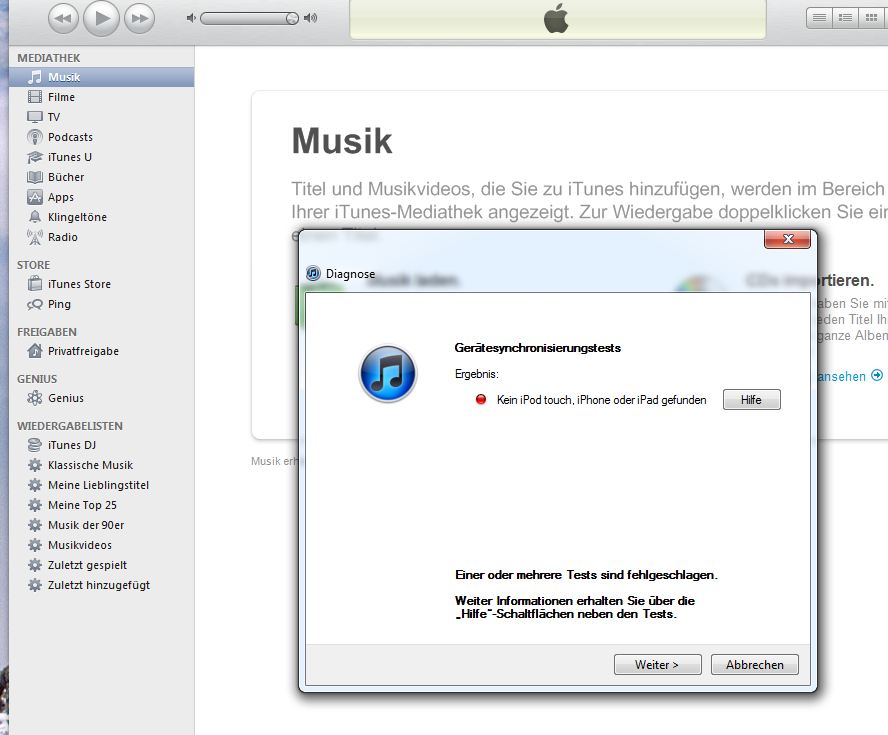Open iTunes U graduation cap icon
Screen dimensions: 888x735
(x=35, y=157)
